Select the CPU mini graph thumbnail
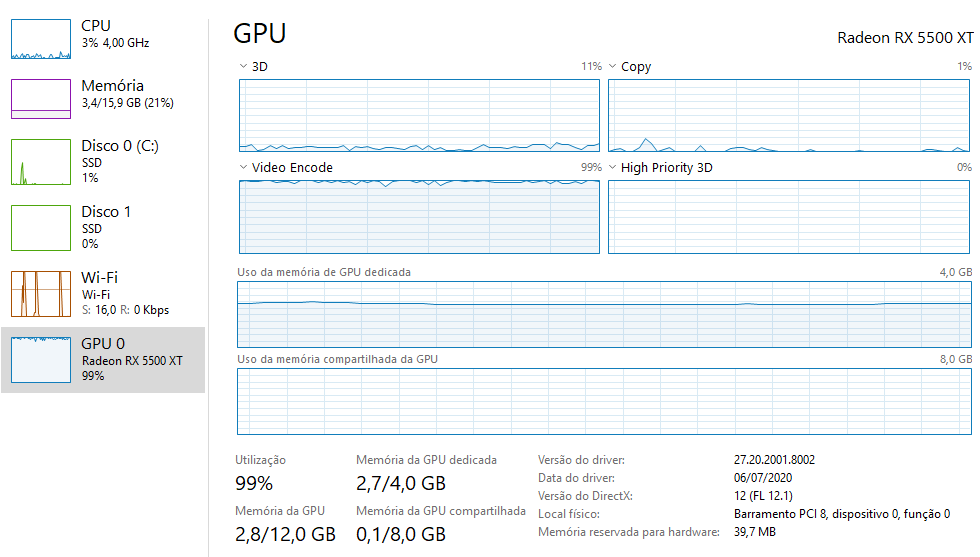The width and height of the screenshot is (980, 557). [41, 39]
